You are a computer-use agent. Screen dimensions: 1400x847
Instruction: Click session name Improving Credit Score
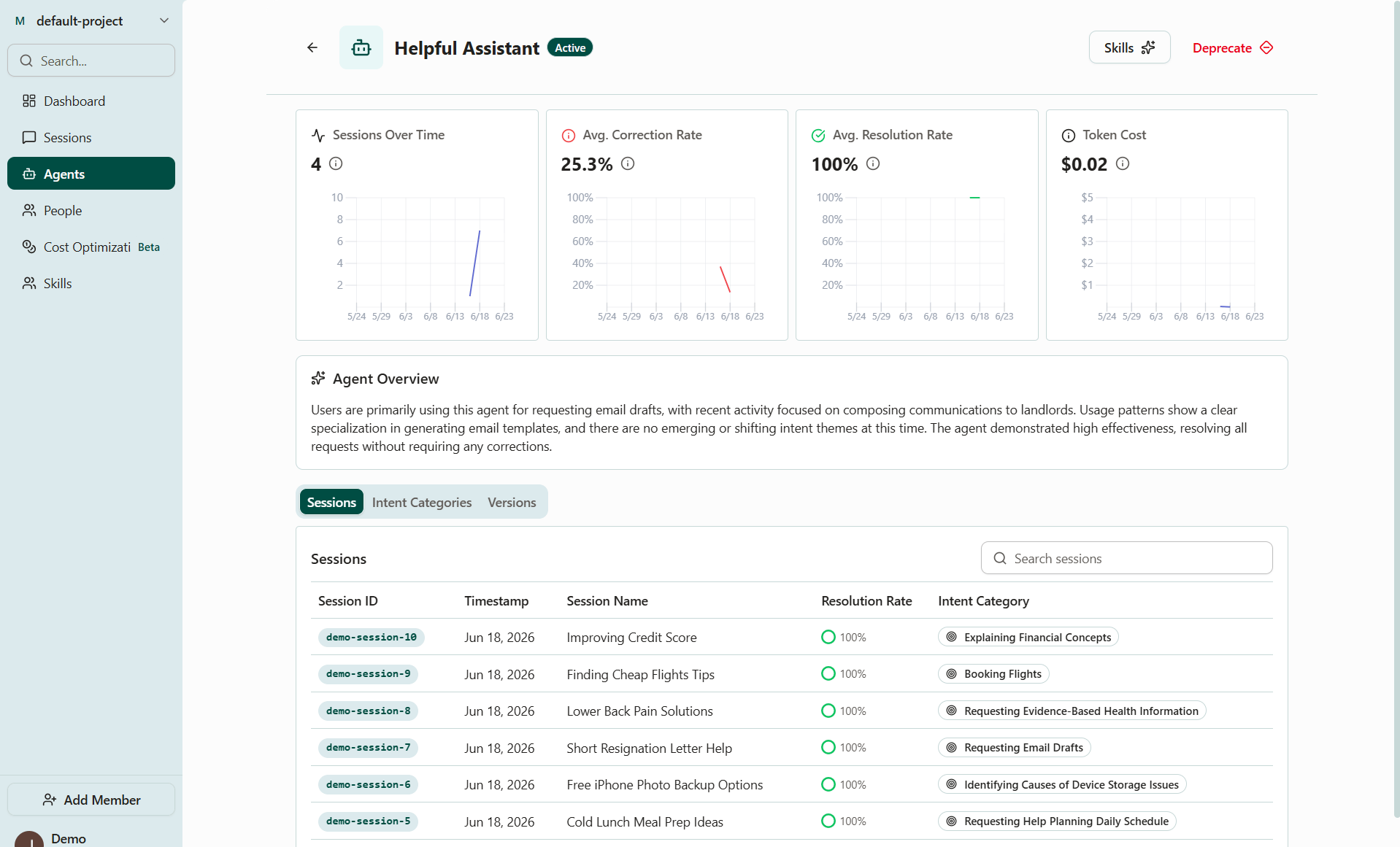(631, 637)
